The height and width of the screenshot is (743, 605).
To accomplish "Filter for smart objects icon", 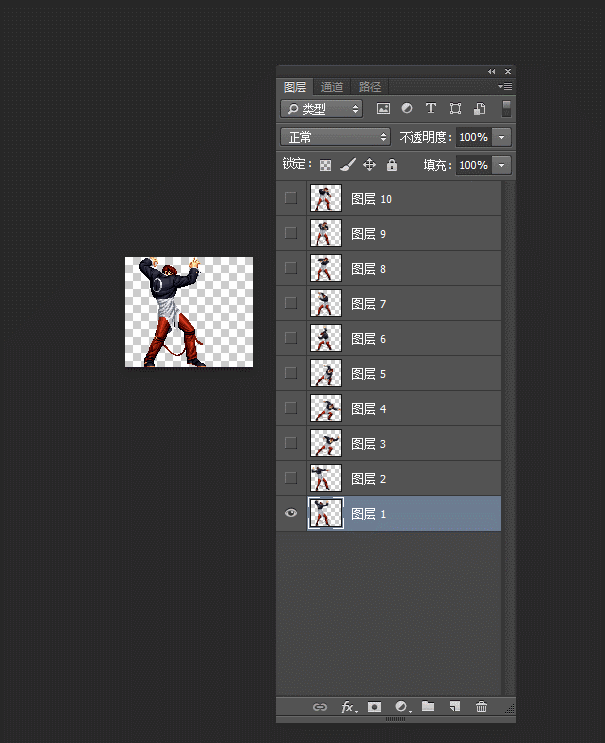I will (479, 109).
